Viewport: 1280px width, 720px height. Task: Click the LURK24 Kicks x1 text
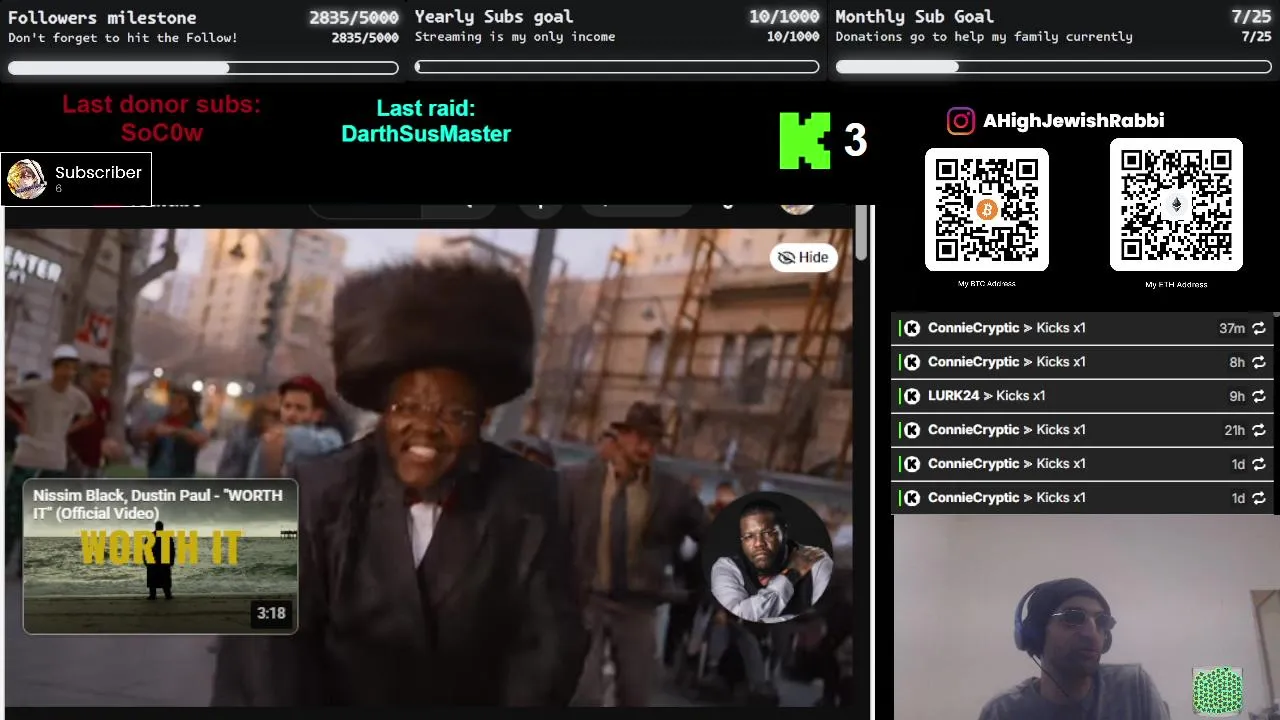pyautogui.click(x=986, y=396)
